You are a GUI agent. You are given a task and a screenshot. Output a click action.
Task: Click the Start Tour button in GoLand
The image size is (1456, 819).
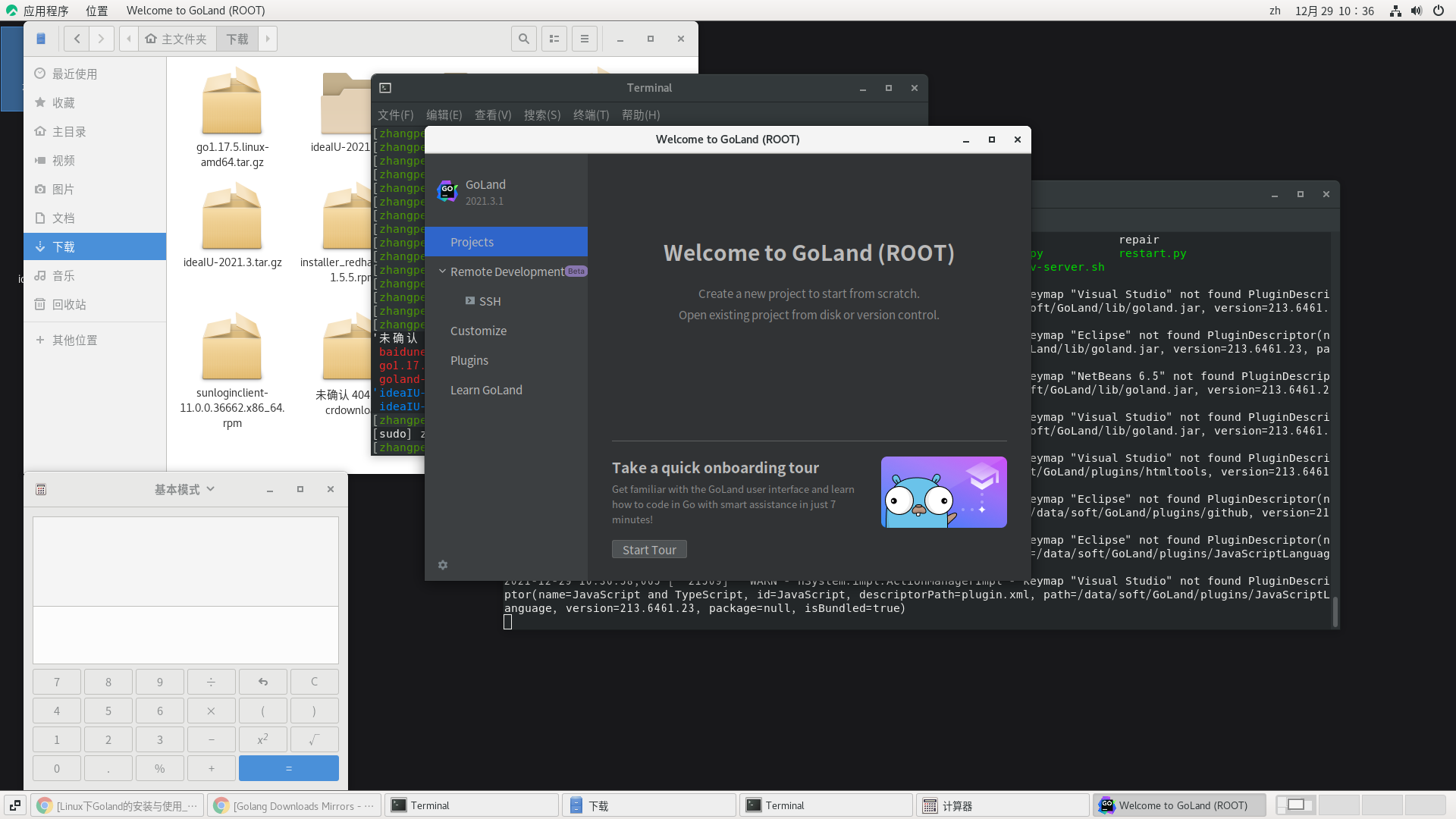pos(649,549)
